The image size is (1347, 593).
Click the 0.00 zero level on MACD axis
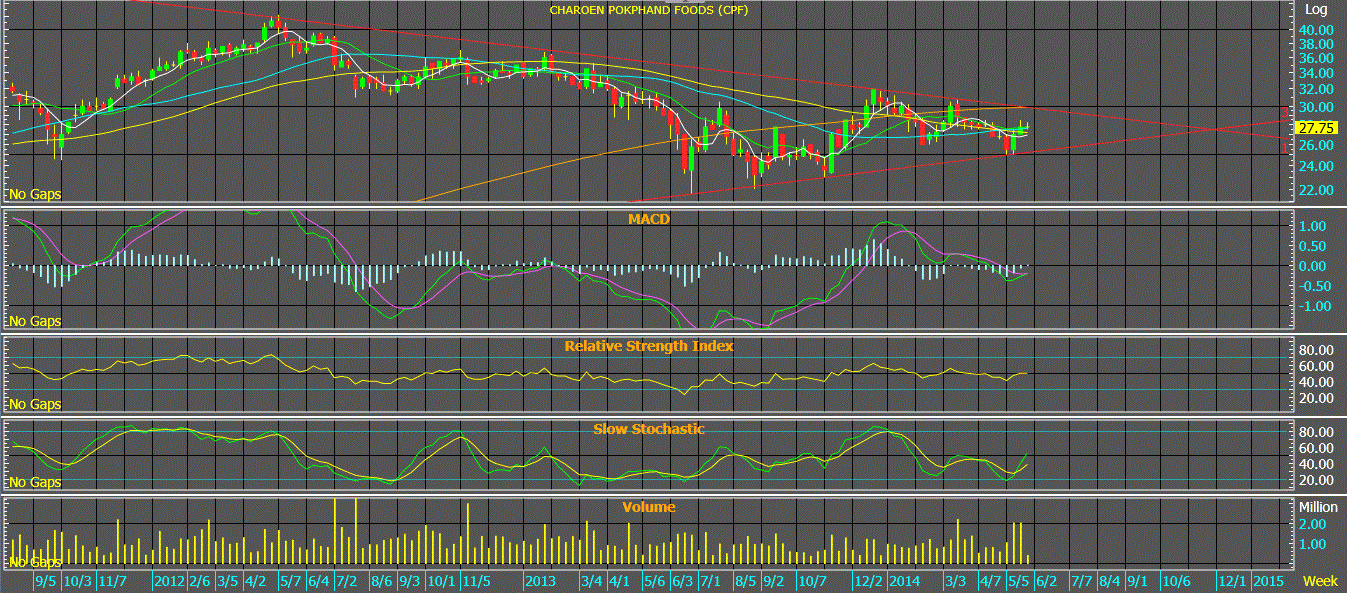click(x=1315, y=266)
